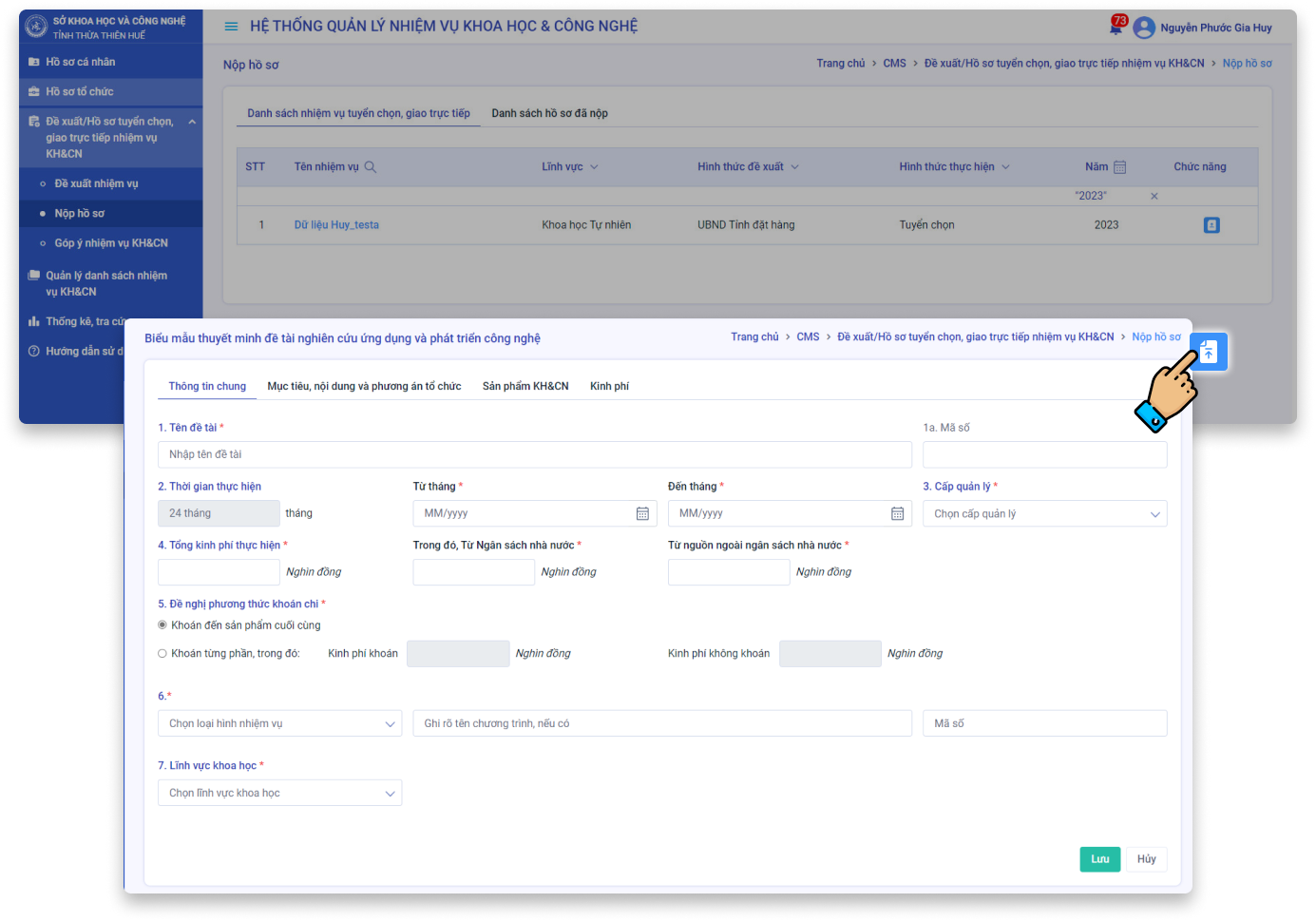Click Hướng dẫn sử dụng help icon
The width and height of the screenshot is (1316, 922).
(x=34, y=352)
